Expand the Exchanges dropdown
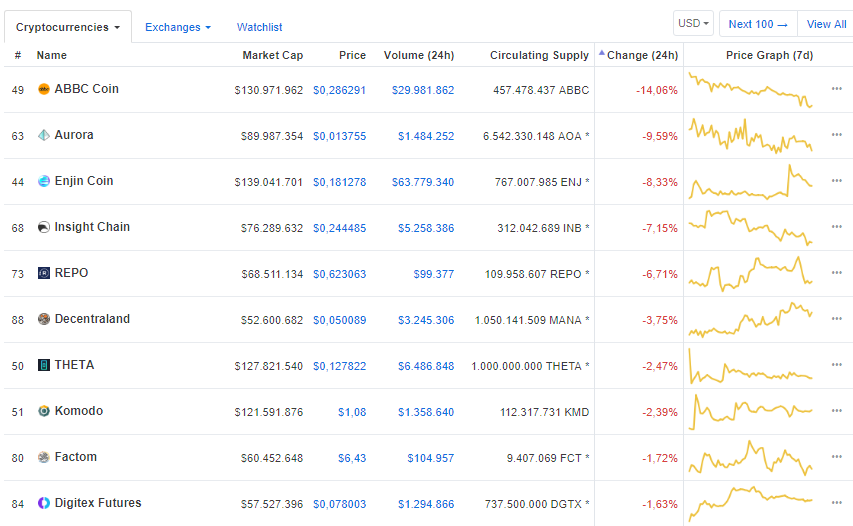Screen dimensions: 853x526 click(178, 27)
